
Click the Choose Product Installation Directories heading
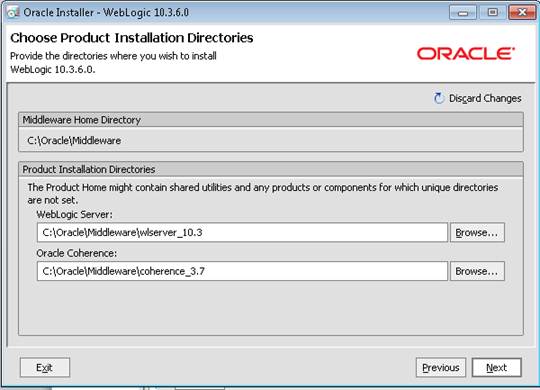coord(132,38)
